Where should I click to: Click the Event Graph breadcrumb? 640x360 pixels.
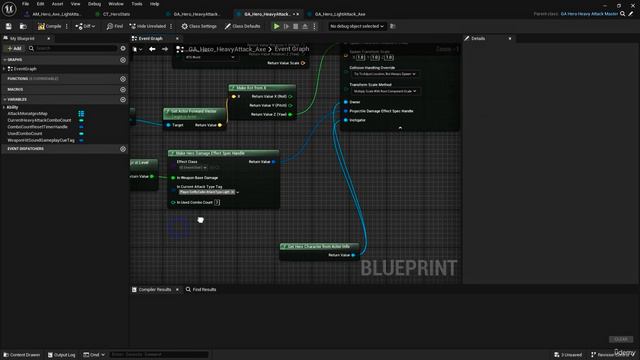coord(291,49)
